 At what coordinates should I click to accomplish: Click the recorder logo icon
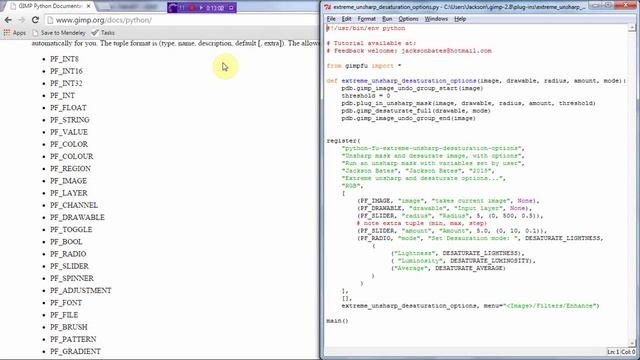173,7
